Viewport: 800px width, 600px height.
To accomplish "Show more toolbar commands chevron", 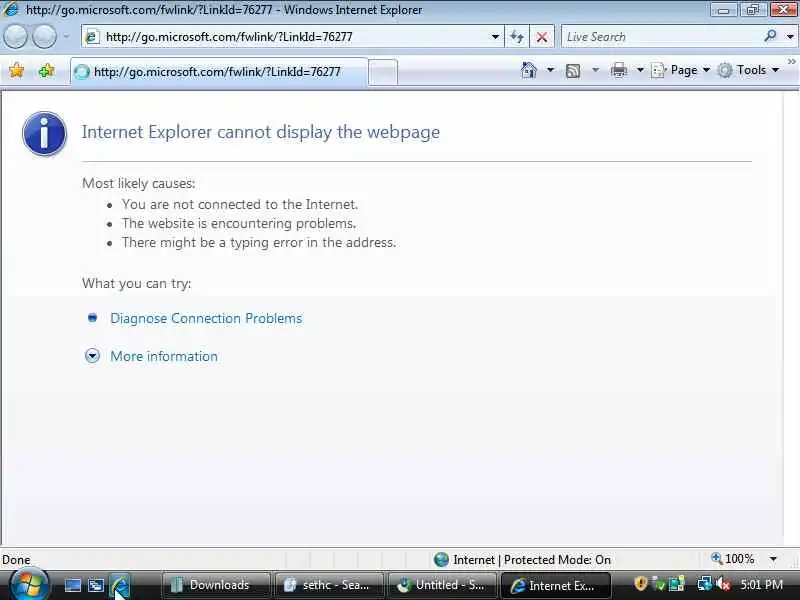I will 791,62.
